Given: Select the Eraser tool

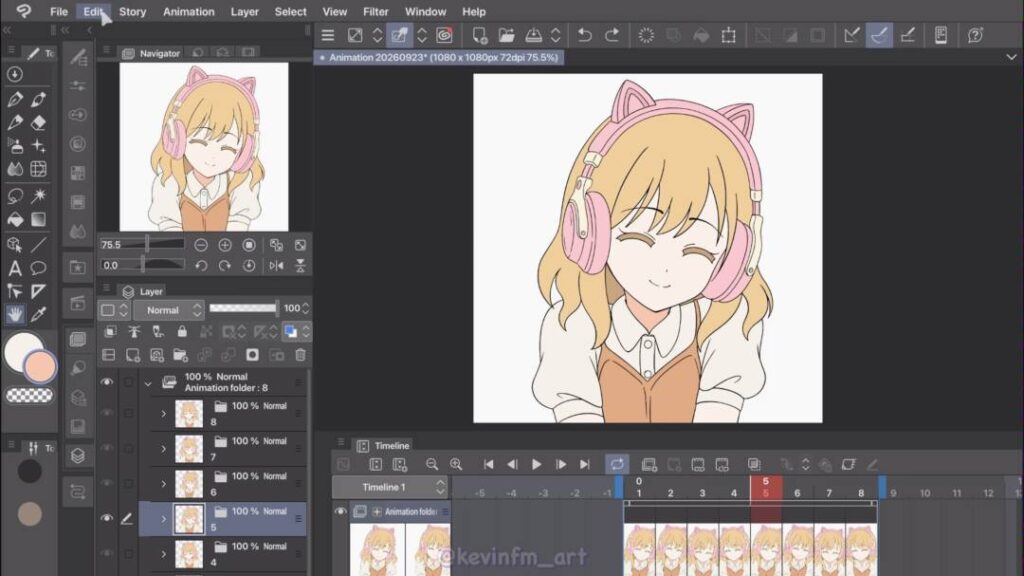Looking at the screenshot, I should point(39,122).
